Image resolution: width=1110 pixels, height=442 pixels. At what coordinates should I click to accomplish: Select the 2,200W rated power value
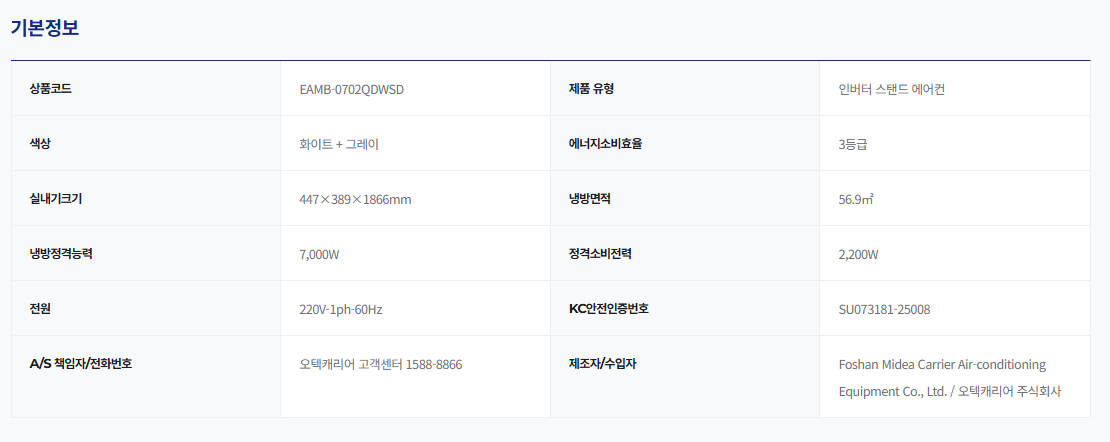tap(858, 255)
